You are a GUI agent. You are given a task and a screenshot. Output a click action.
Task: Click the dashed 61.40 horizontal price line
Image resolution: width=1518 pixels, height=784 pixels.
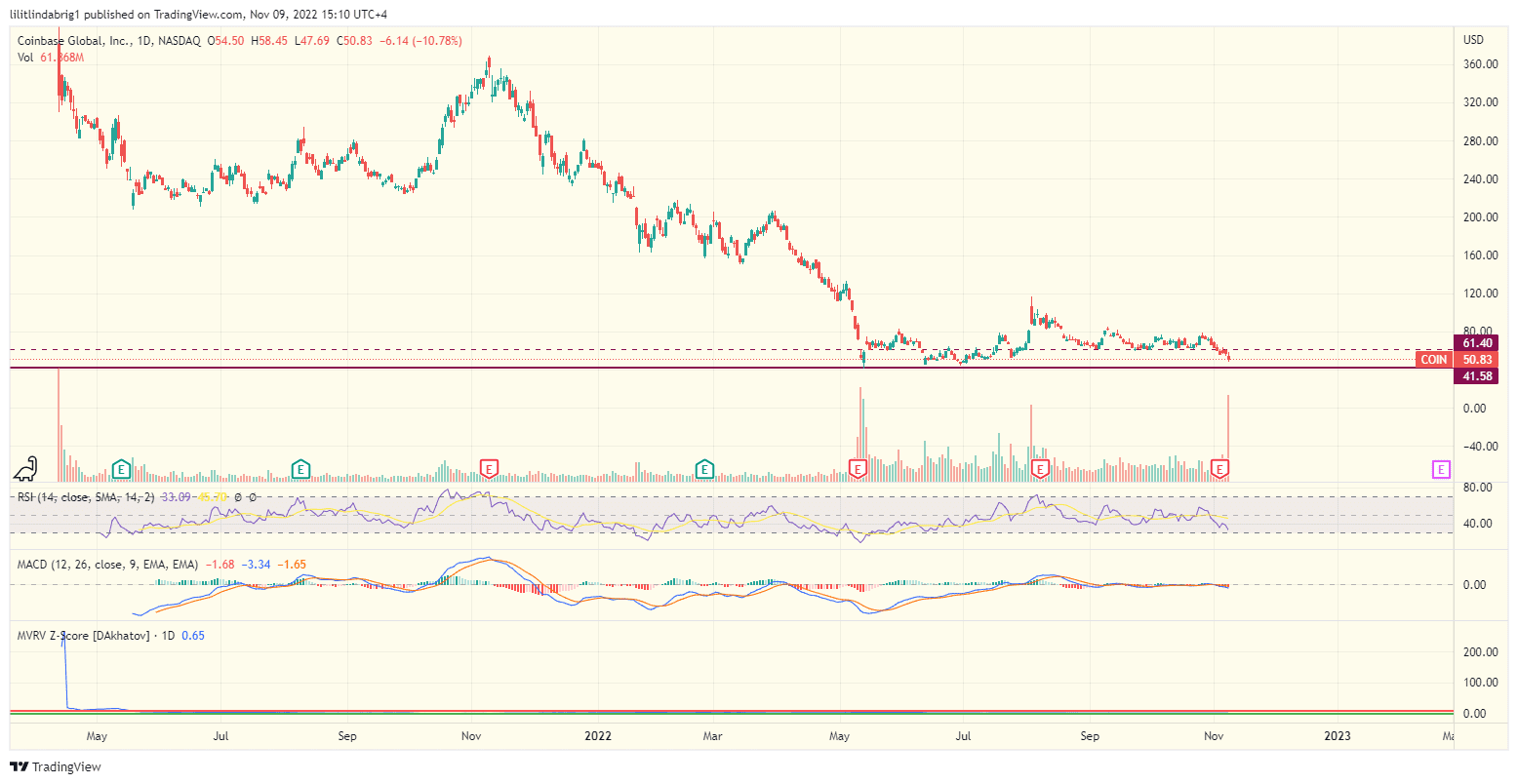click(683, 346)
